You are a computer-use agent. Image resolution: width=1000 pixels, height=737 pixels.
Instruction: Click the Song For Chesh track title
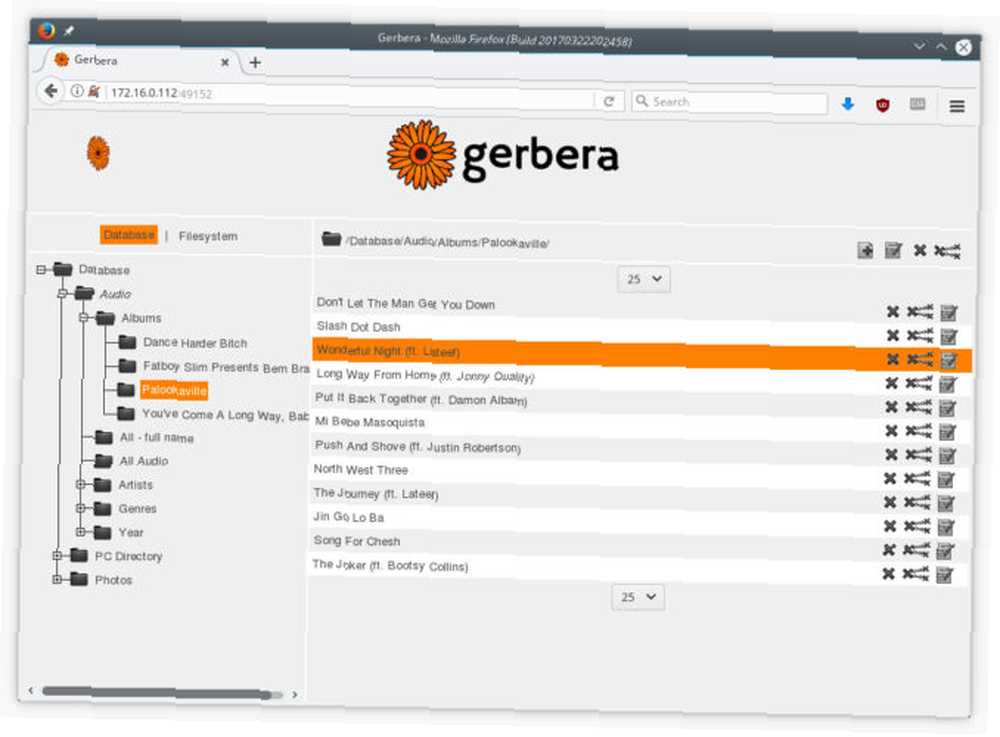357,541
